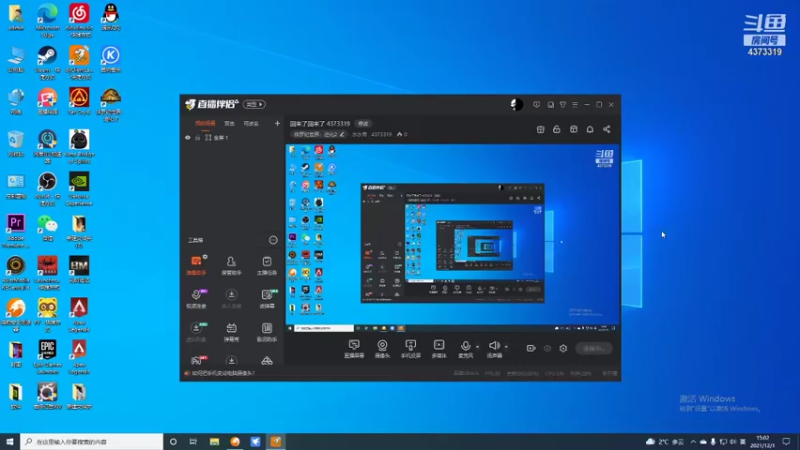
Task: Select the orange active scene tab
Action: click(x=205, y=123)
